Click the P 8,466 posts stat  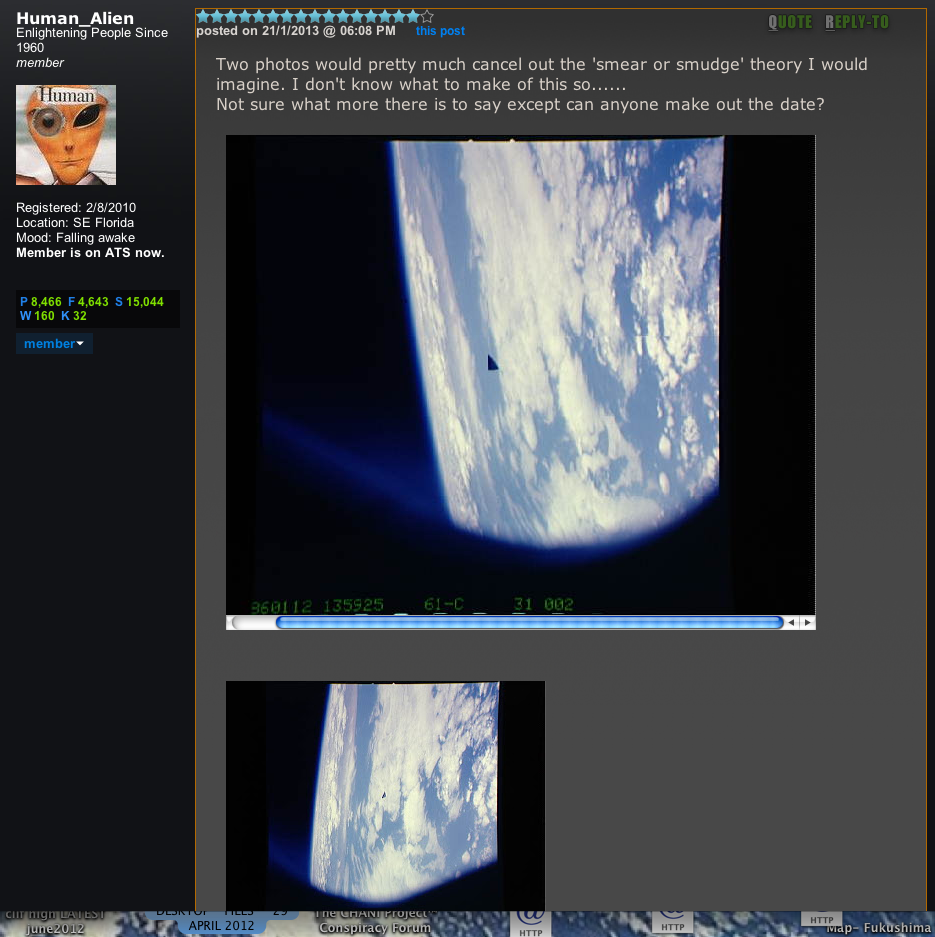point(41,301)
